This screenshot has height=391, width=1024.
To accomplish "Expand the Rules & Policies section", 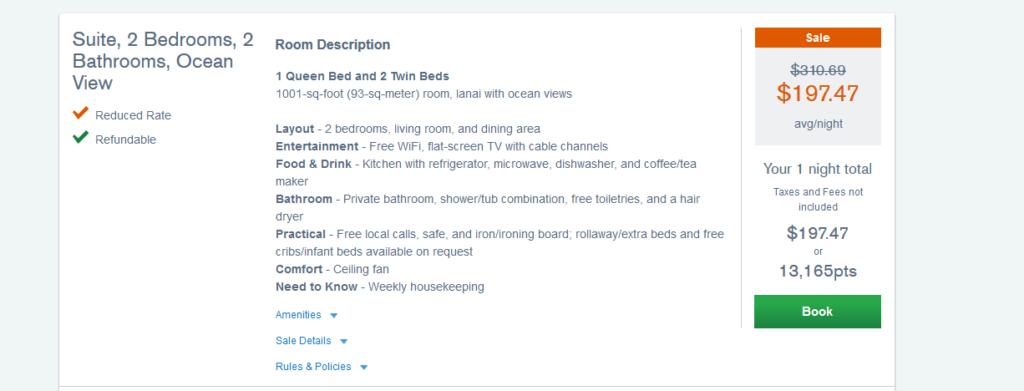I will pyautogui.click(x=313, y=367).
